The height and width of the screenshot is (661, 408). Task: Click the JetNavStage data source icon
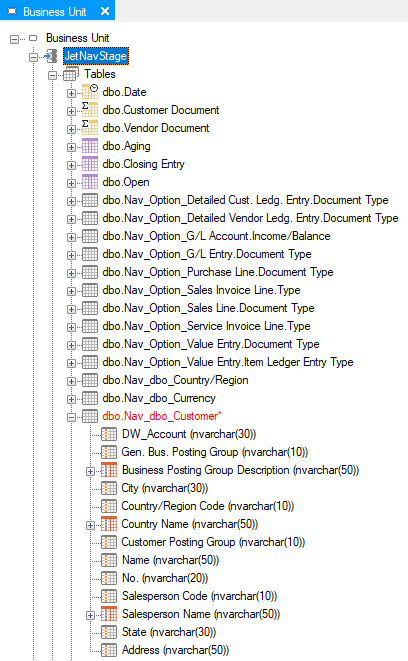(x=51, y=56)
